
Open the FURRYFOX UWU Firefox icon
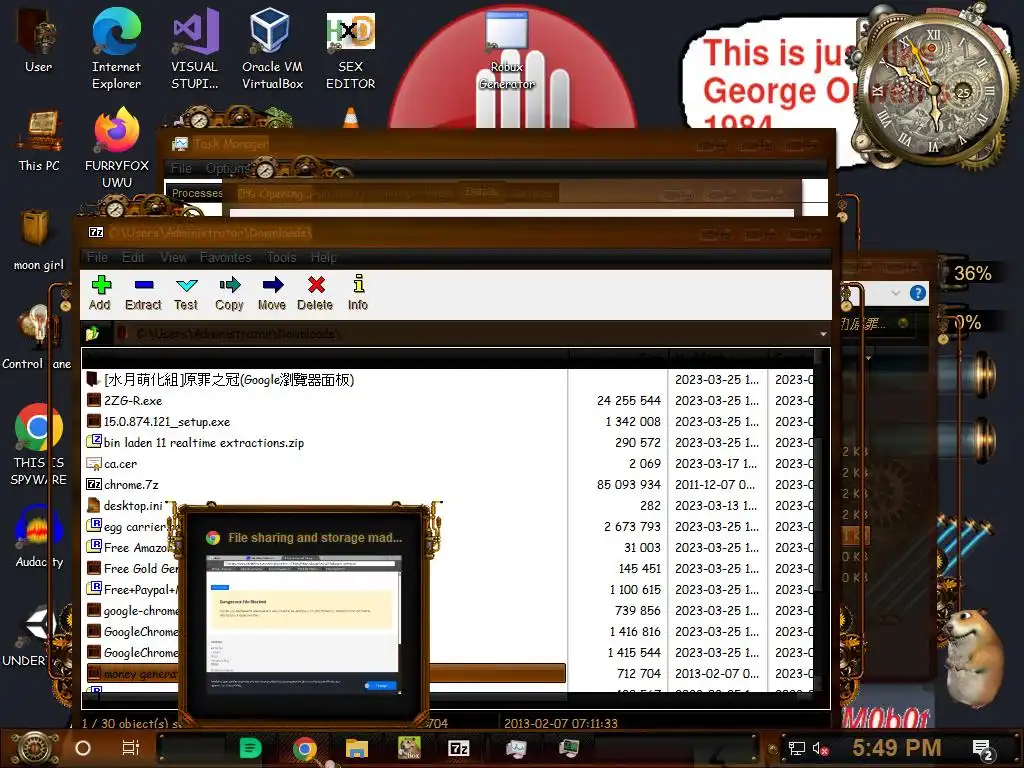(117, 148)
